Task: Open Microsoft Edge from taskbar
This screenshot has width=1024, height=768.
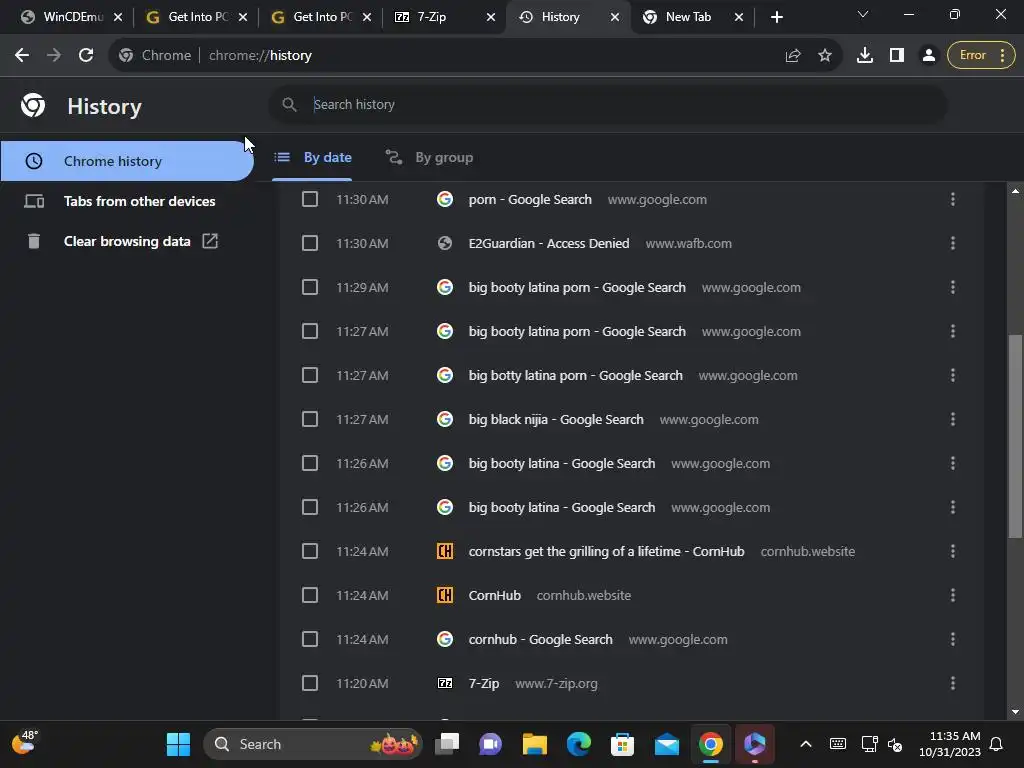Action: pyautogui.click(x=579, y=744)
